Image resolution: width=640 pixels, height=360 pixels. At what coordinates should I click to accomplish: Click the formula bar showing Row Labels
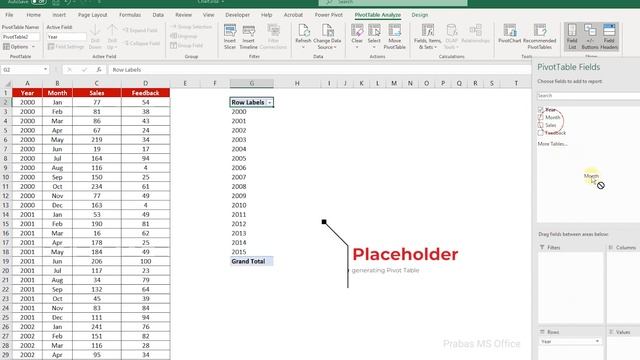[x=320, y=70]
